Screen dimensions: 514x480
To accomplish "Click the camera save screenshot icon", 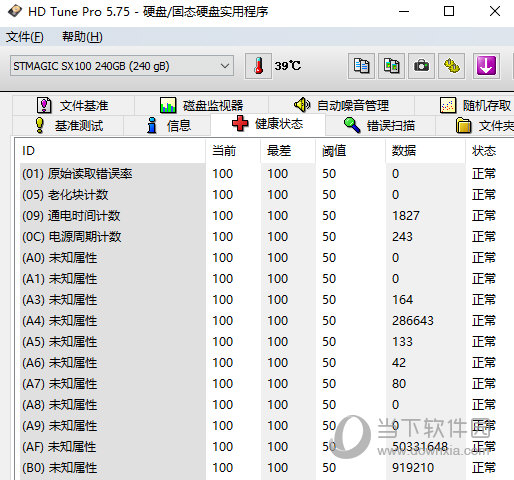I will (x=421, y=66).
